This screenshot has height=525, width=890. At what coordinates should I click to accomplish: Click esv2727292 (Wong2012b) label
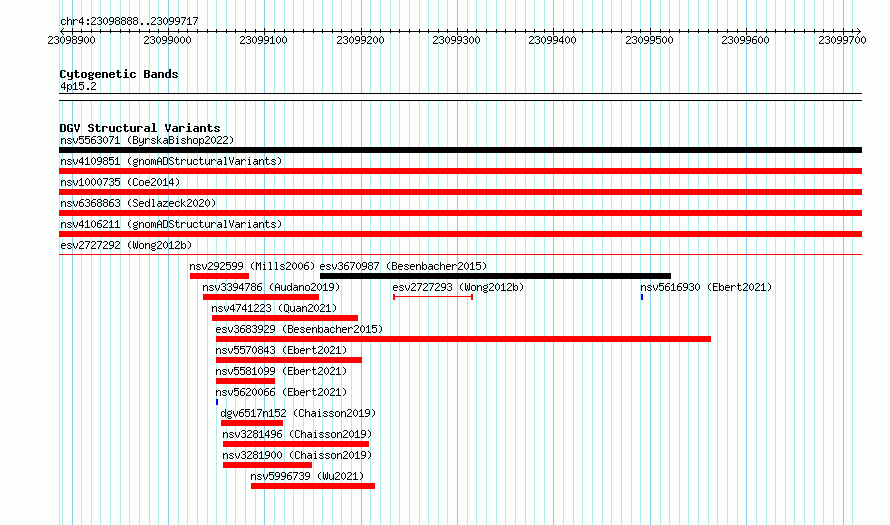pyautogui.click(x=126, y=245)
